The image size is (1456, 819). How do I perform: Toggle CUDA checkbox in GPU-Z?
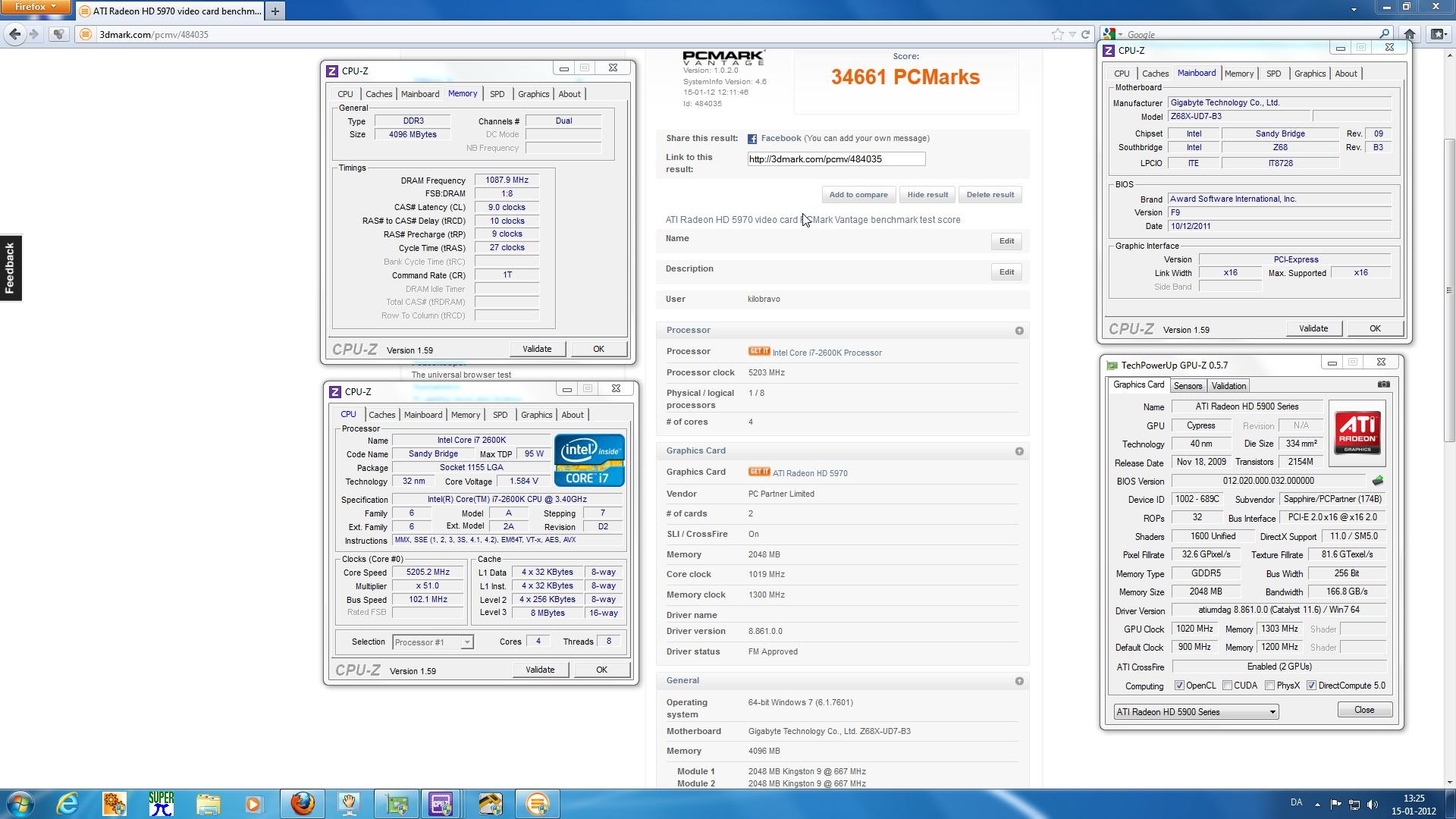click(x=1227, y=686)
